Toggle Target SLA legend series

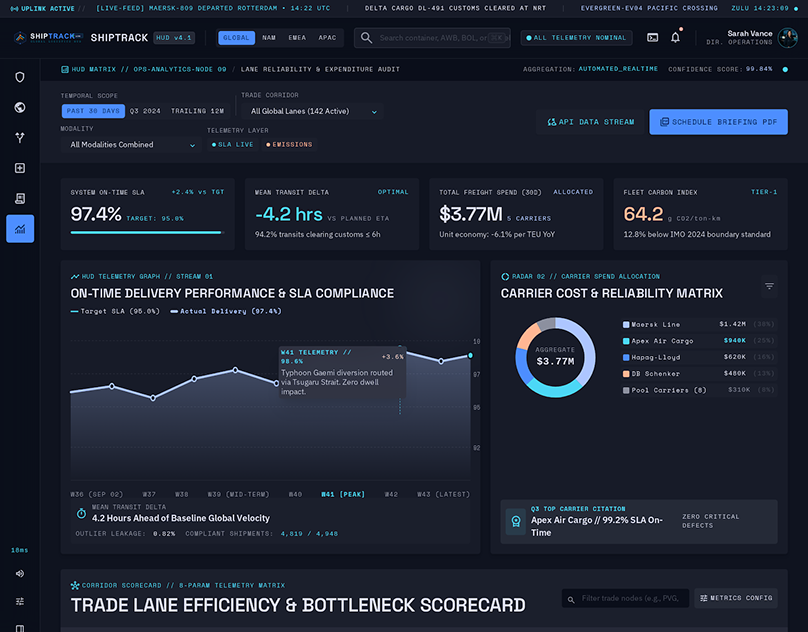115,311
